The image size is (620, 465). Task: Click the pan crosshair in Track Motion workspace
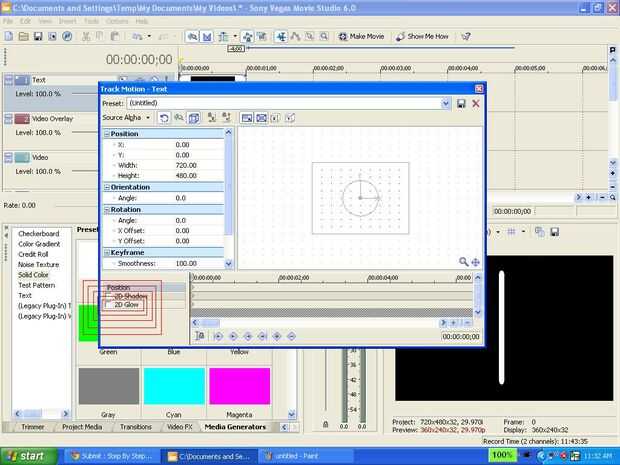click(x=476, y=262)
